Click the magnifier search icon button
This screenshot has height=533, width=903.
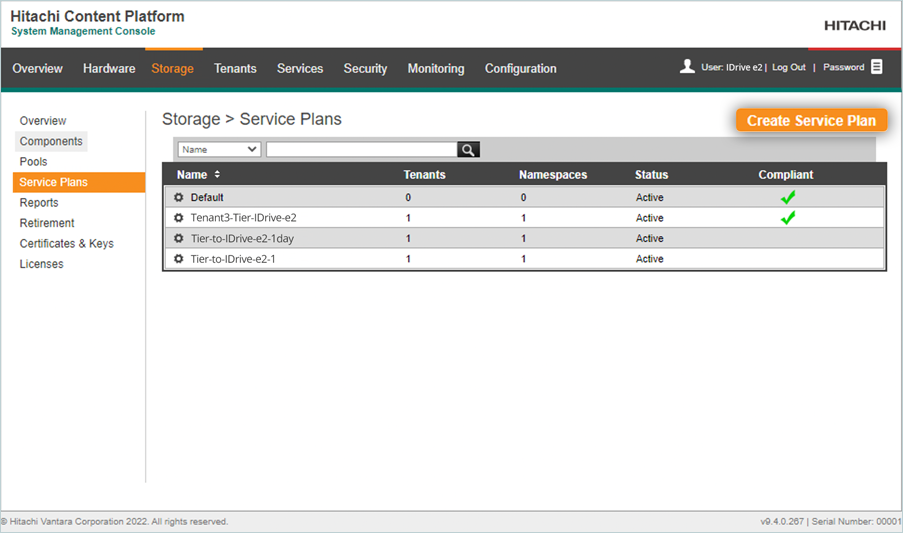[468, 150]
